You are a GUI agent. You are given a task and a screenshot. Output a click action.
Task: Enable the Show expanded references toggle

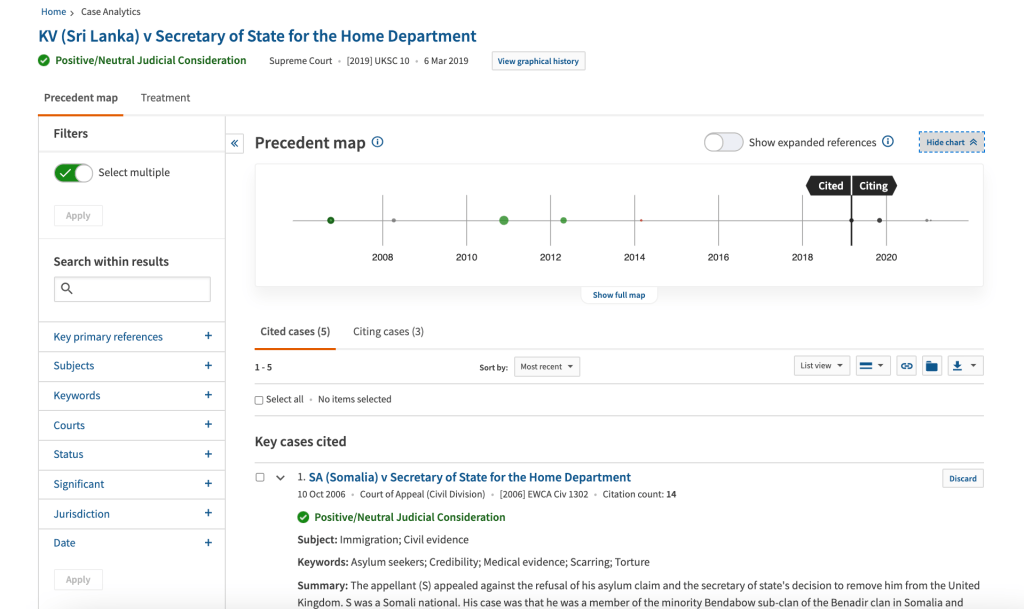(723, 142)
